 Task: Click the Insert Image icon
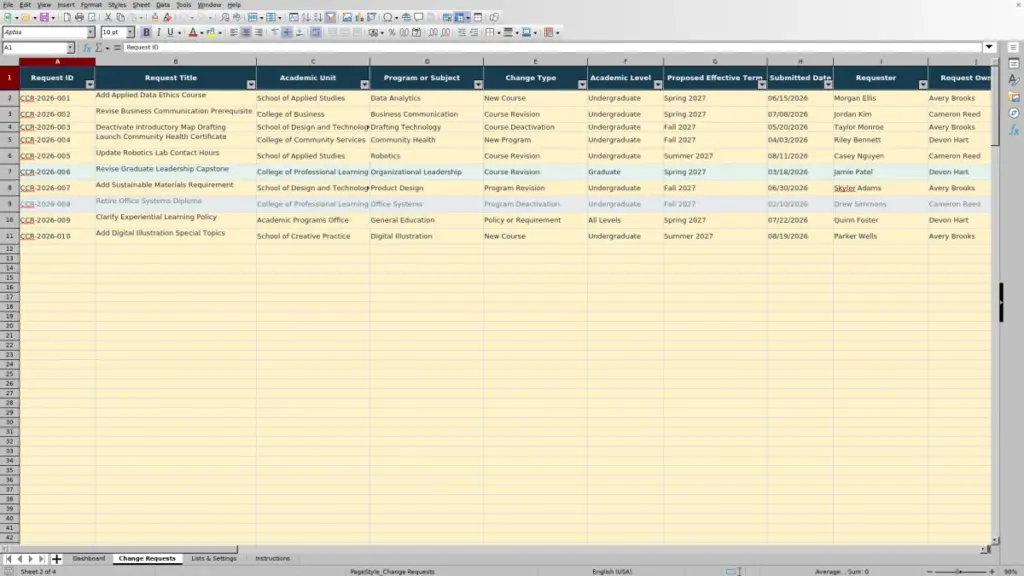[347, 17]
